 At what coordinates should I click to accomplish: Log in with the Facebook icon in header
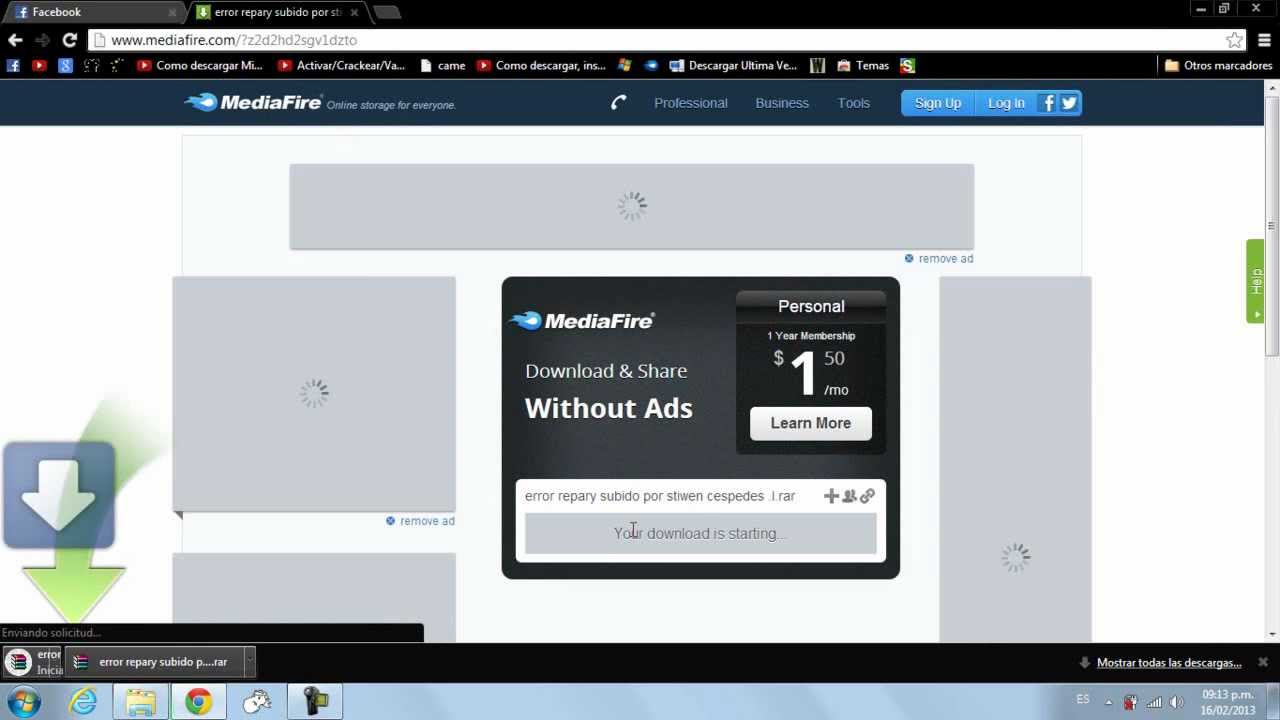tap(1049, 103)
